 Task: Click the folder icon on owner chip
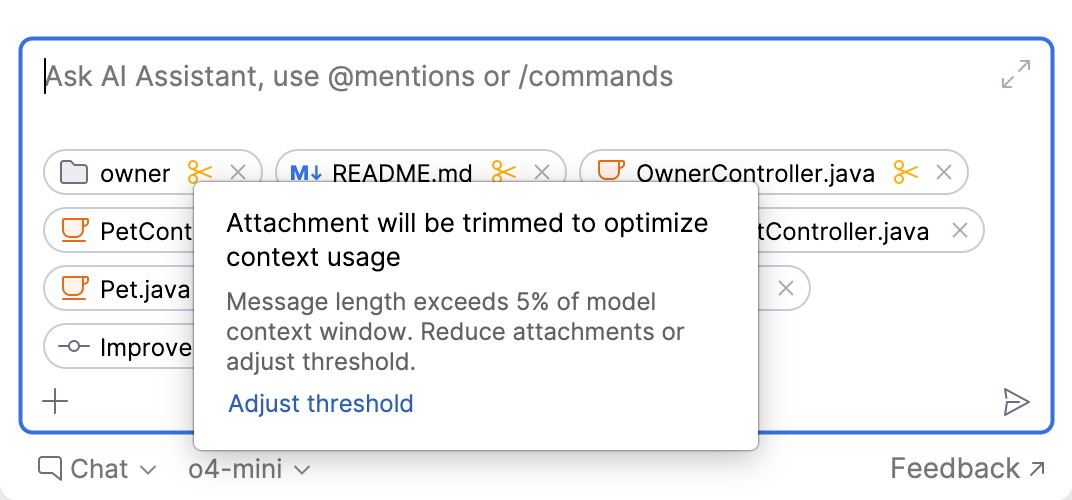pyautogui.click(x=74, y=173)
